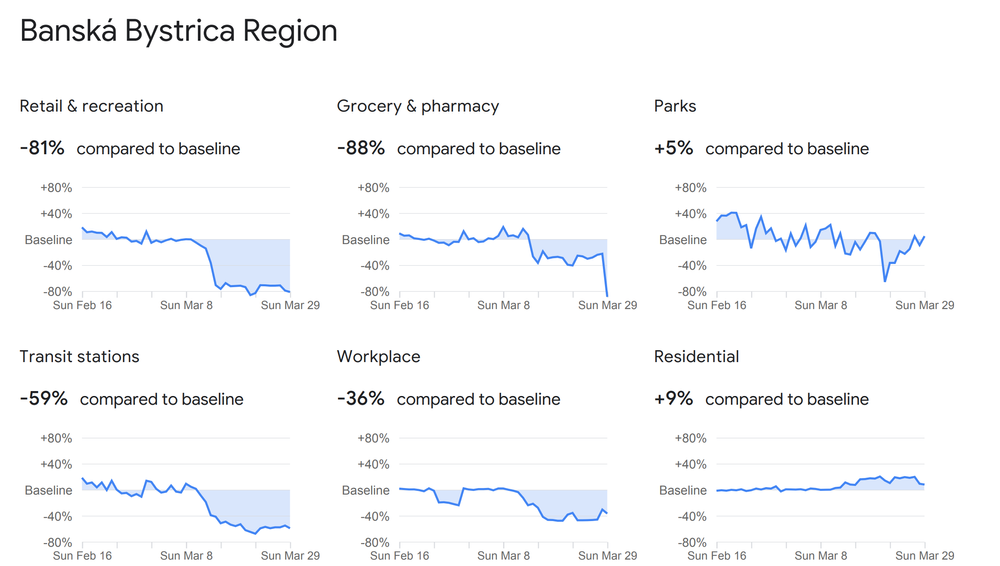Image resolution: width=1000 pixels, height=566 pixels.
Task: Click Sun Feb 16 under Transit chart
Action: [82, 555]
